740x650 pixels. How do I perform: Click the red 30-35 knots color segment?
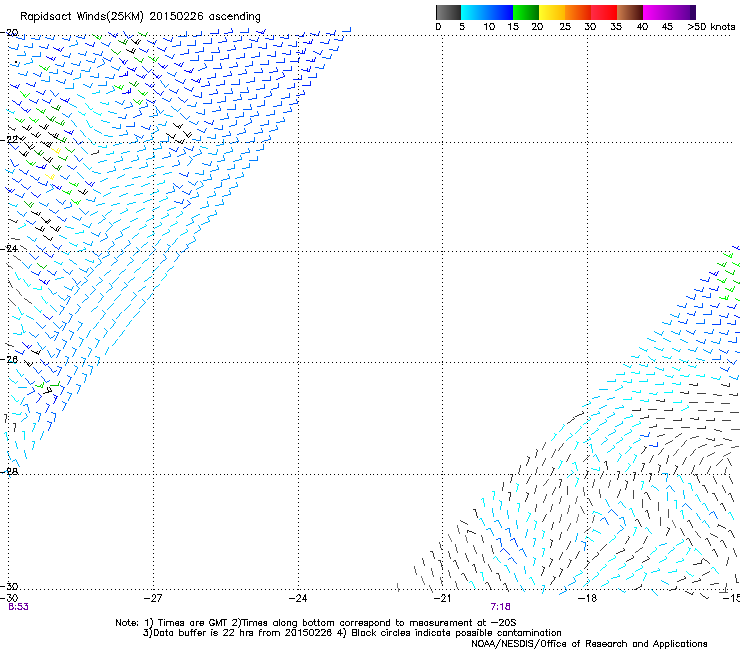point(604,12)
